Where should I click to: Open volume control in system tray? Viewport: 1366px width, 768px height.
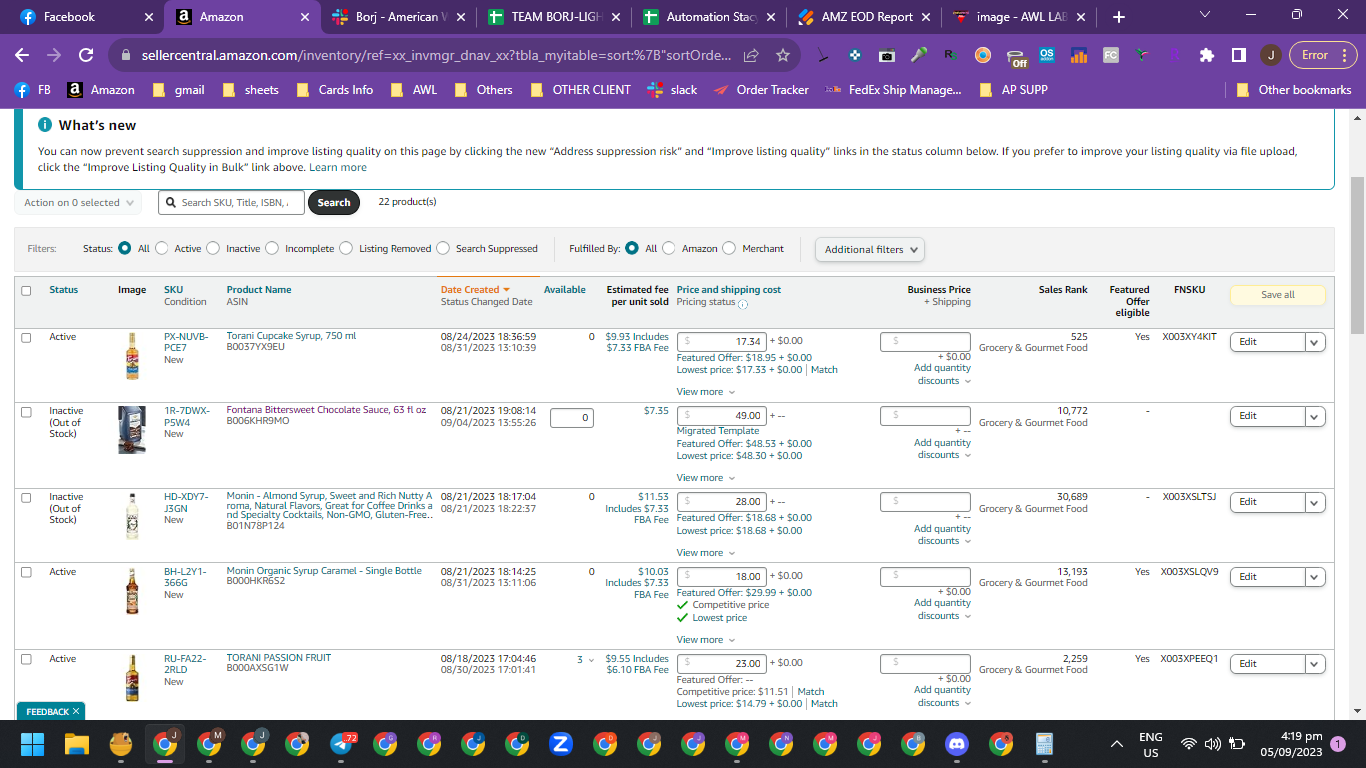coord(1213,744)
